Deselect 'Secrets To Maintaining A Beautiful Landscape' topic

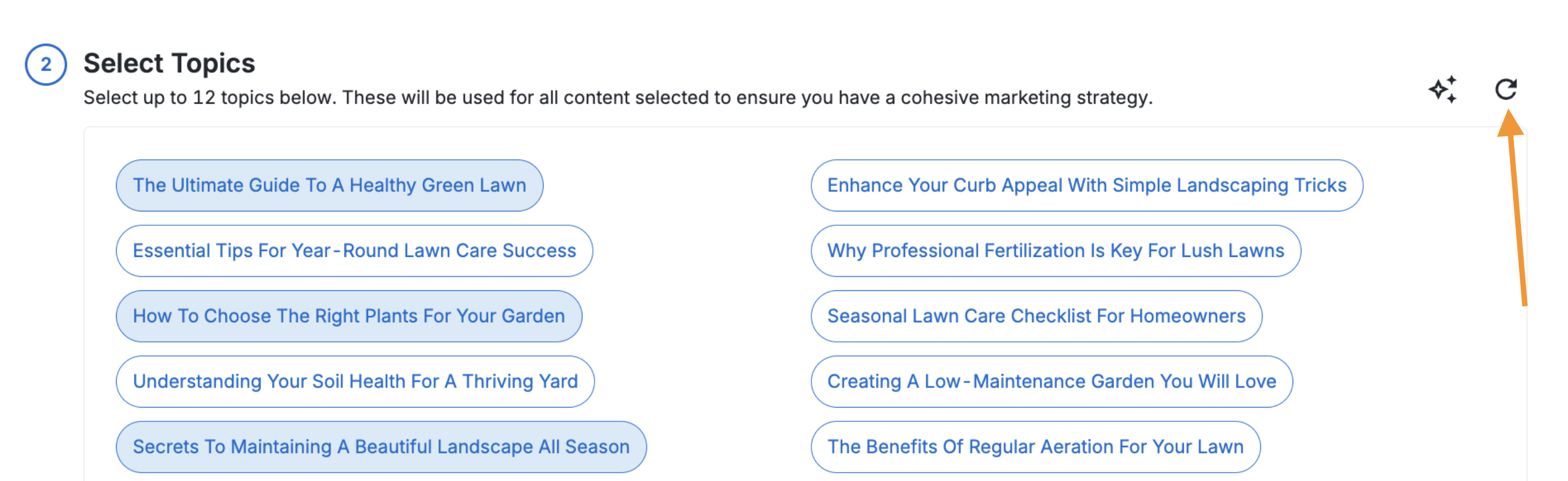[381, 447]
